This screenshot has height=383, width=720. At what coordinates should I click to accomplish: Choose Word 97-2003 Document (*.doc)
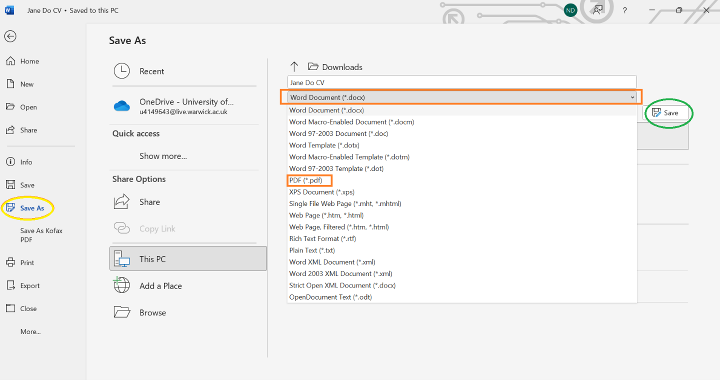point(338,134)
